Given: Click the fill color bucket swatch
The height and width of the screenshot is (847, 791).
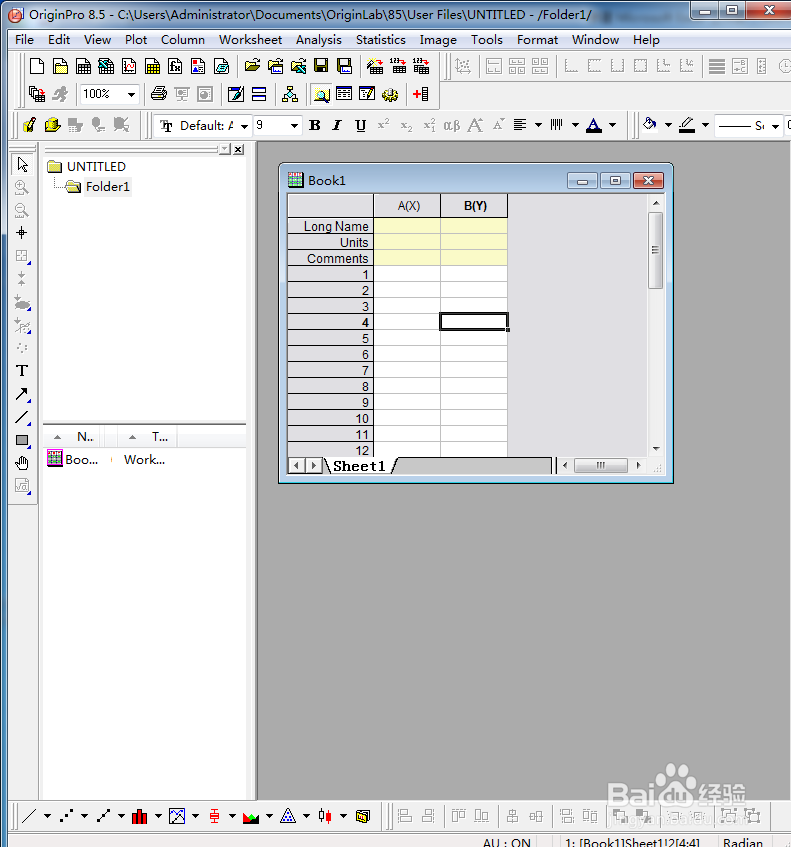Looking at the screenshot, I should [x=650, y=125].
